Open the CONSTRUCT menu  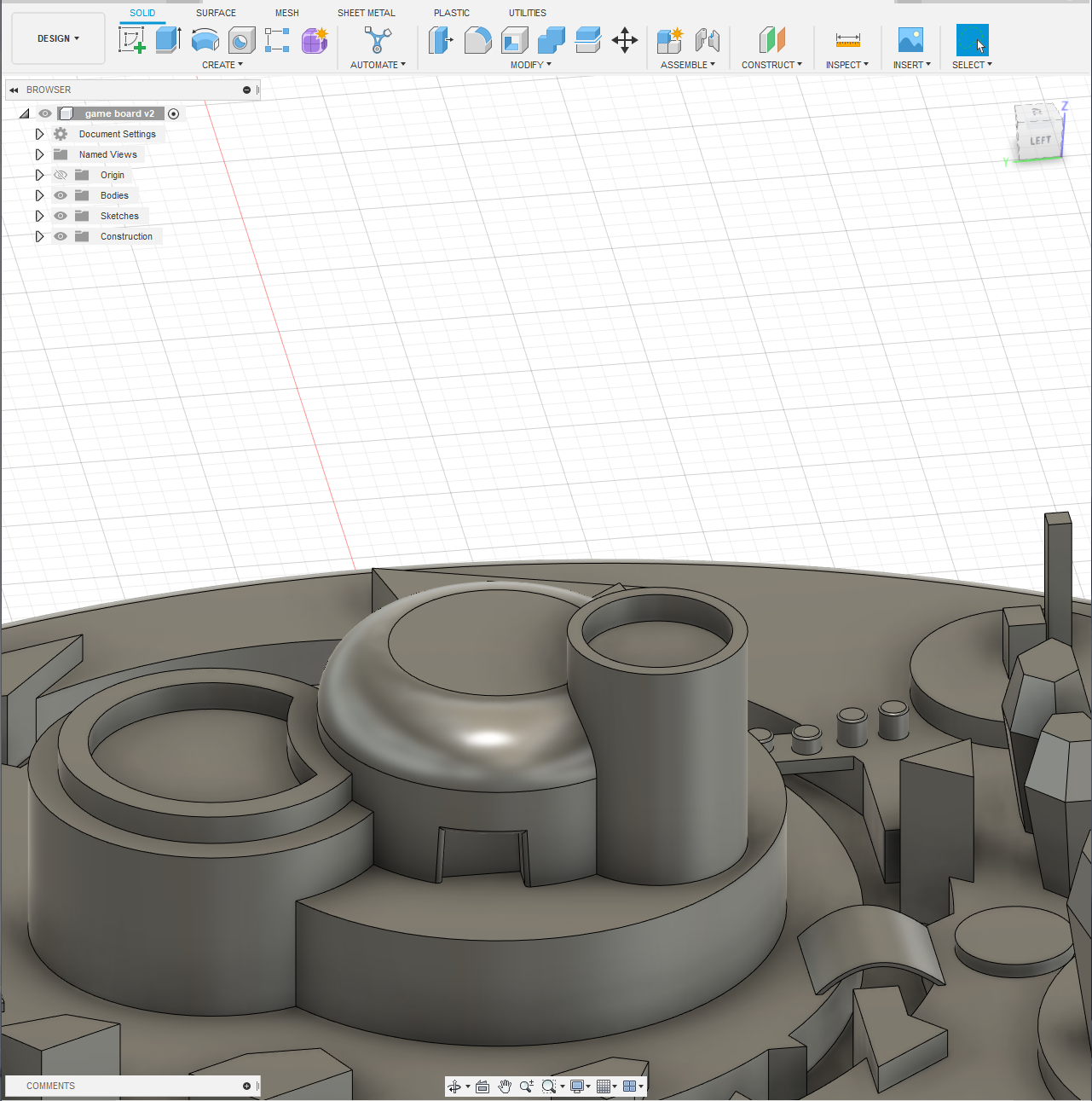[771, 65]
